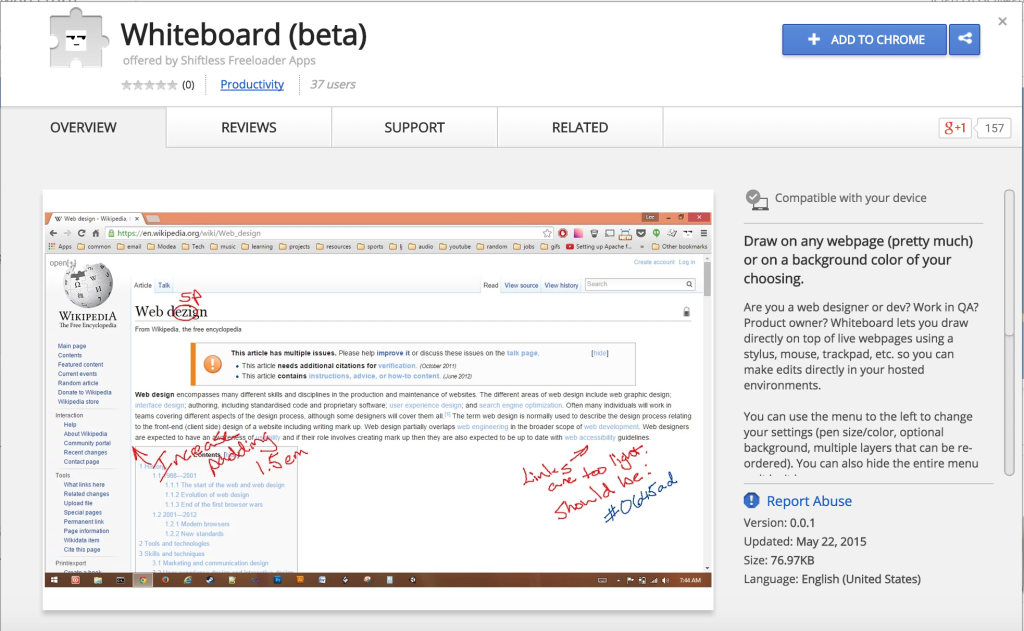
Task: Open the share button next to Add to Chrome
Action: tap(965, 39)
